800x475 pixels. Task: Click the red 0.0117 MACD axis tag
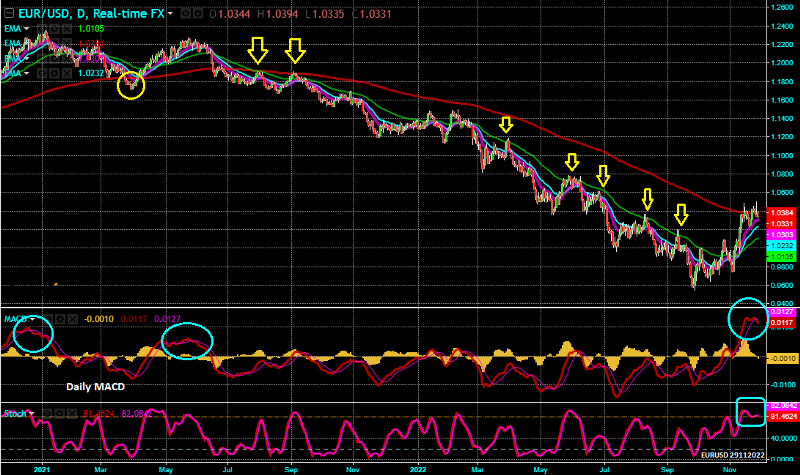[x=781, y=322]
